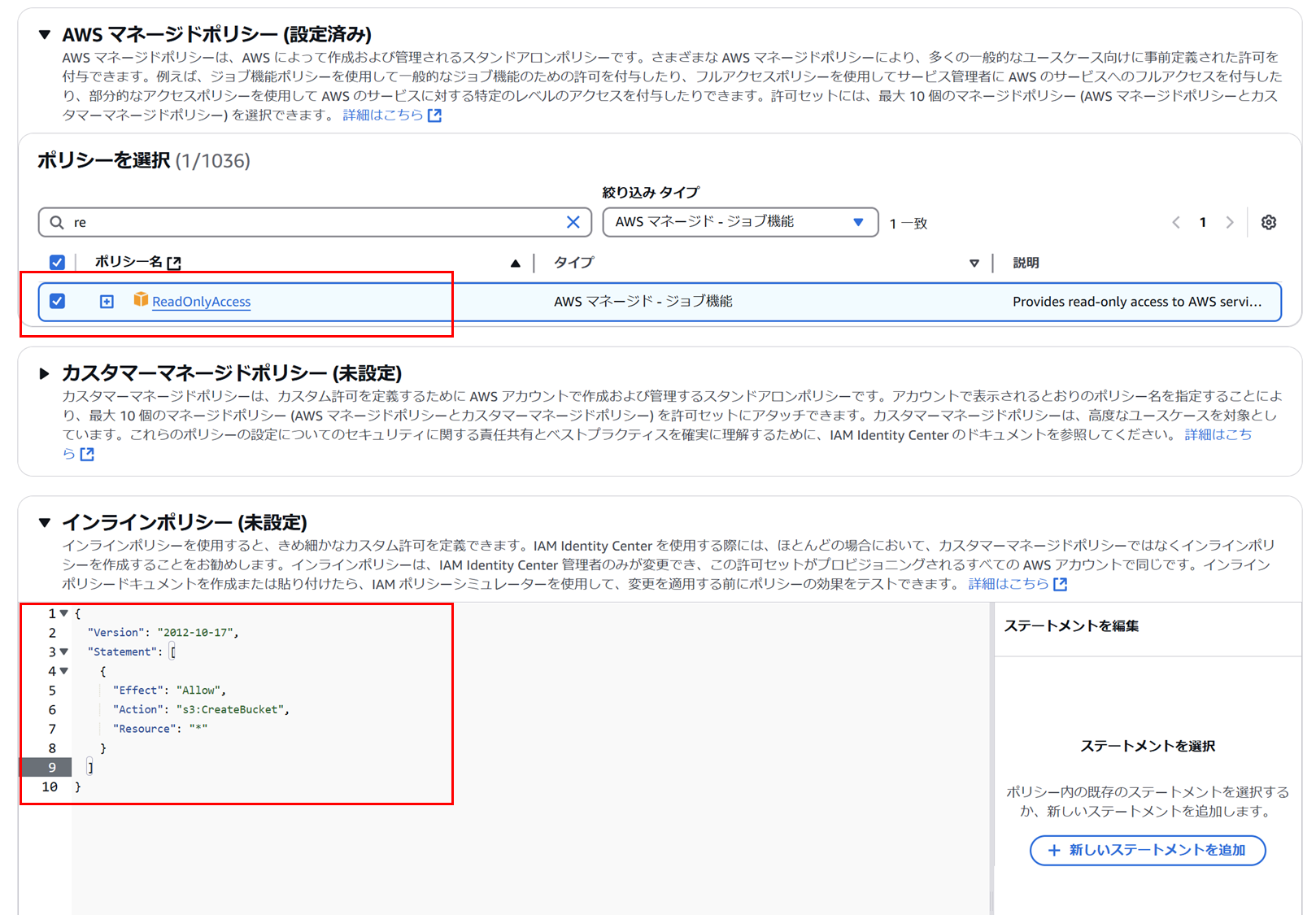
Task: Go to the next page of policies
Action: pyautogui.click(x=1230, y=222)
